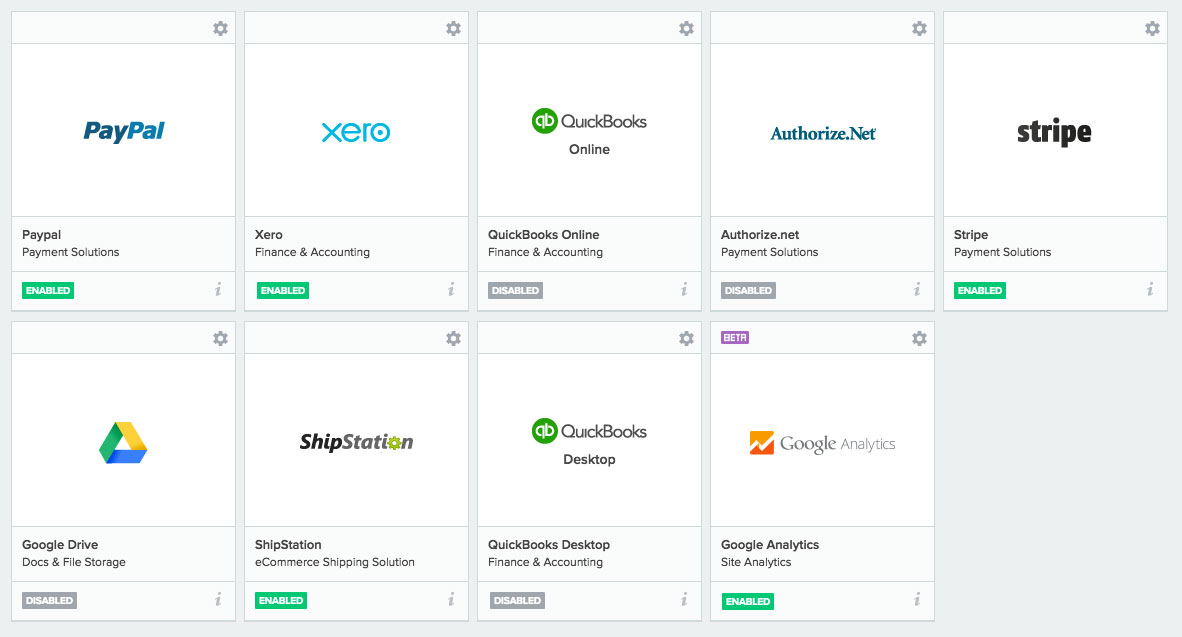Click 'Finance & Accounting' under QuickBooks Desktop

pyautogui.click(x=545, y=562)
